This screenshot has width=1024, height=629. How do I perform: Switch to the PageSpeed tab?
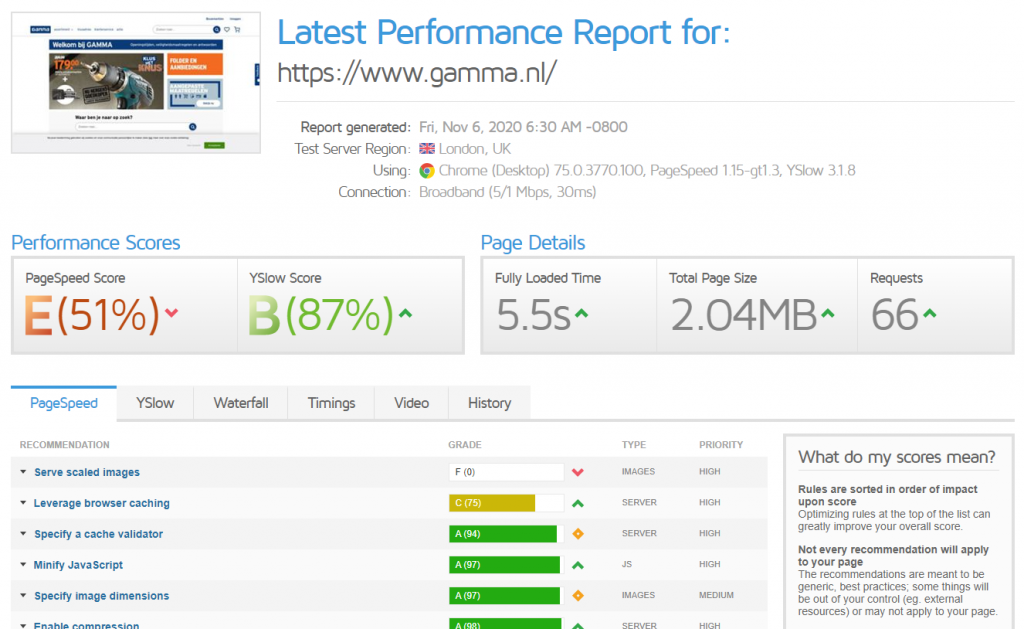click(64, 403)
